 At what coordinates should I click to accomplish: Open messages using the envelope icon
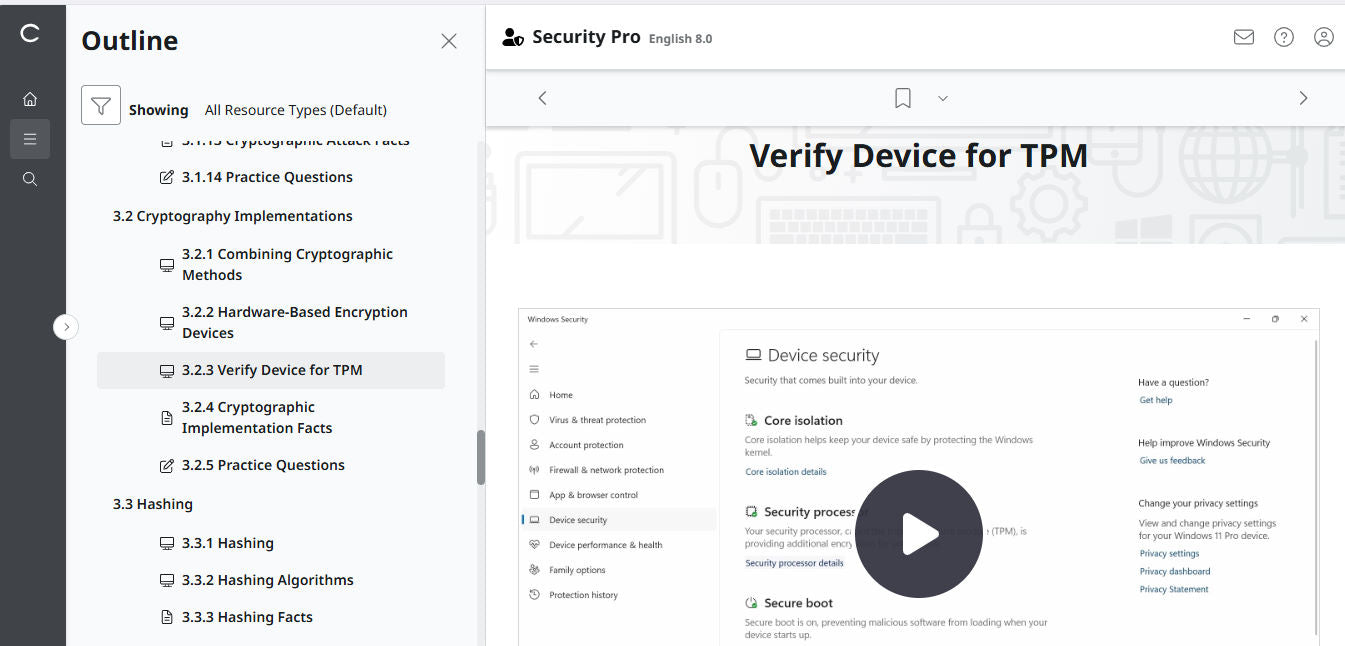click(x=1243, y=37)
